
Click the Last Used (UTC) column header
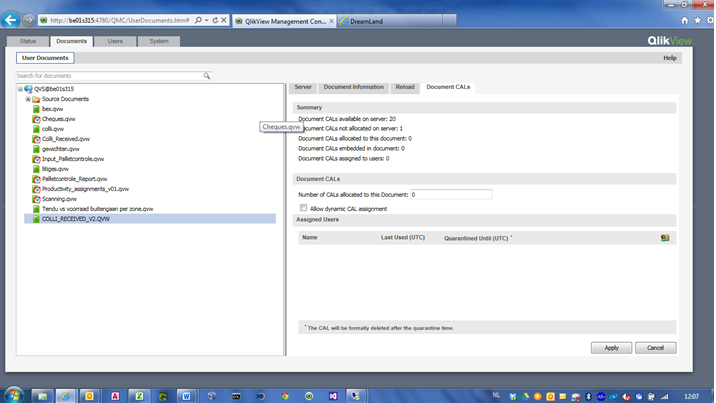pyautogui.click(x=403, y=237)
